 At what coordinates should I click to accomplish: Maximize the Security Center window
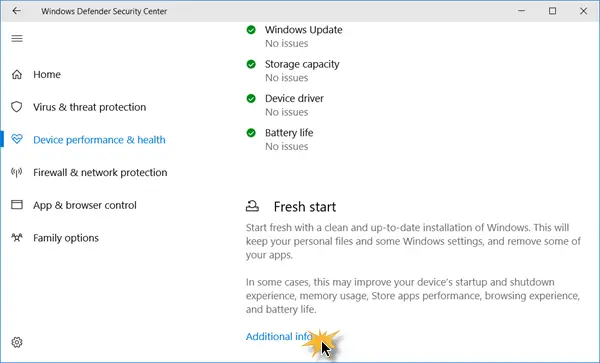(552, 11)
